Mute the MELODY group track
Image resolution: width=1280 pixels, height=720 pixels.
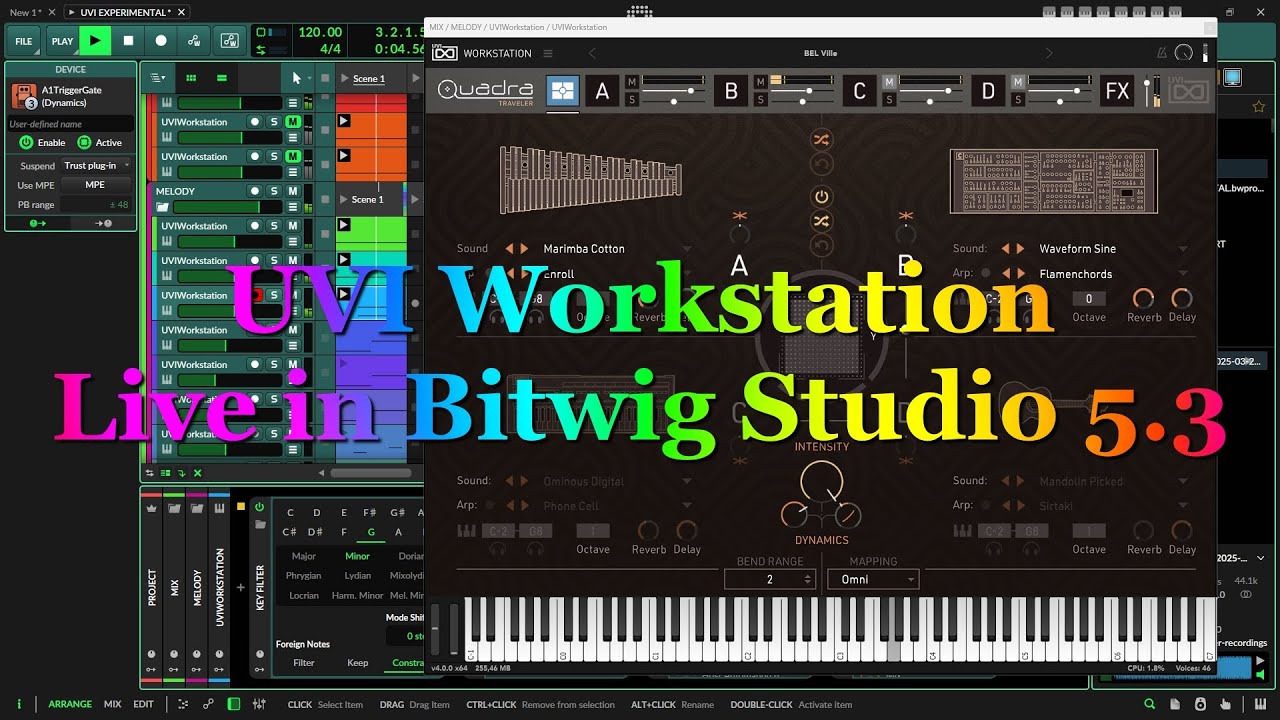coord(293,191)
